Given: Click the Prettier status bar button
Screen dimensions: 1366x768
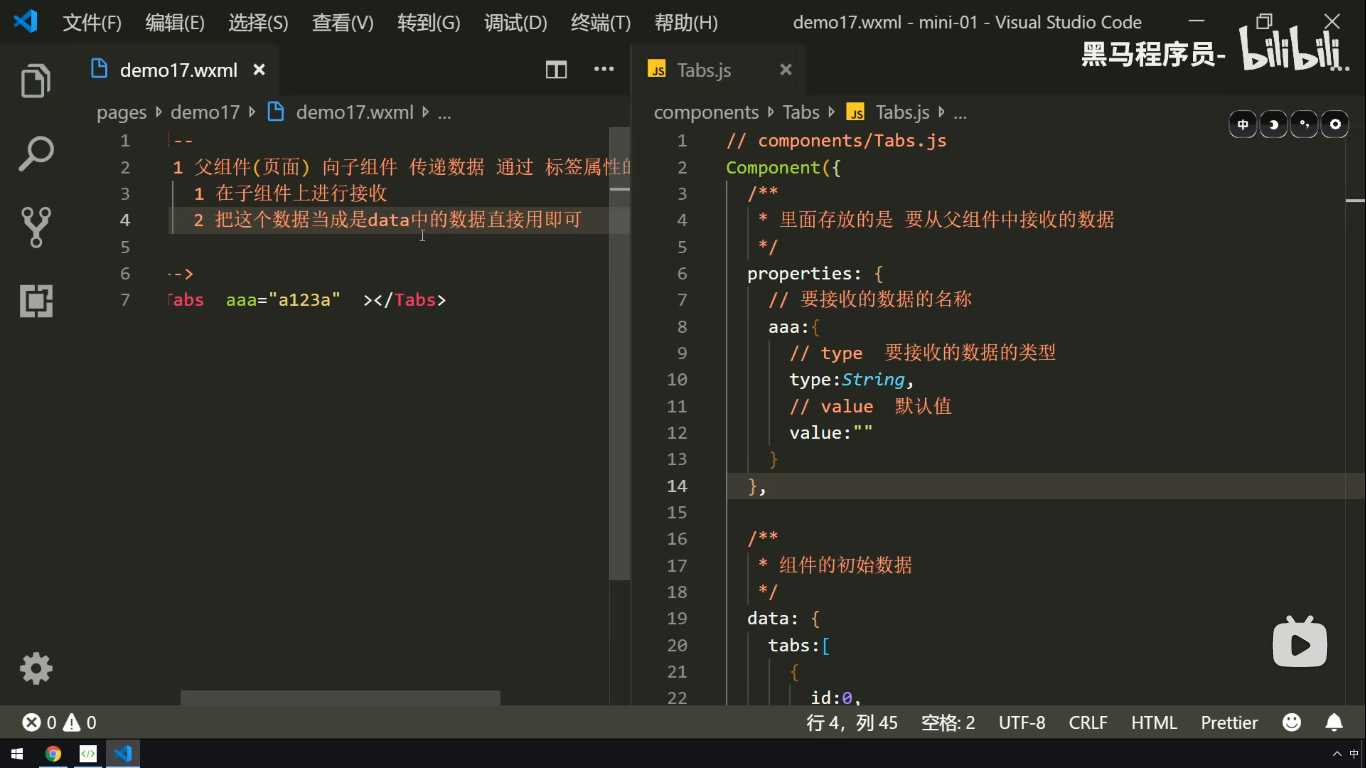Looking at the screenshot, I should 1229,722.
